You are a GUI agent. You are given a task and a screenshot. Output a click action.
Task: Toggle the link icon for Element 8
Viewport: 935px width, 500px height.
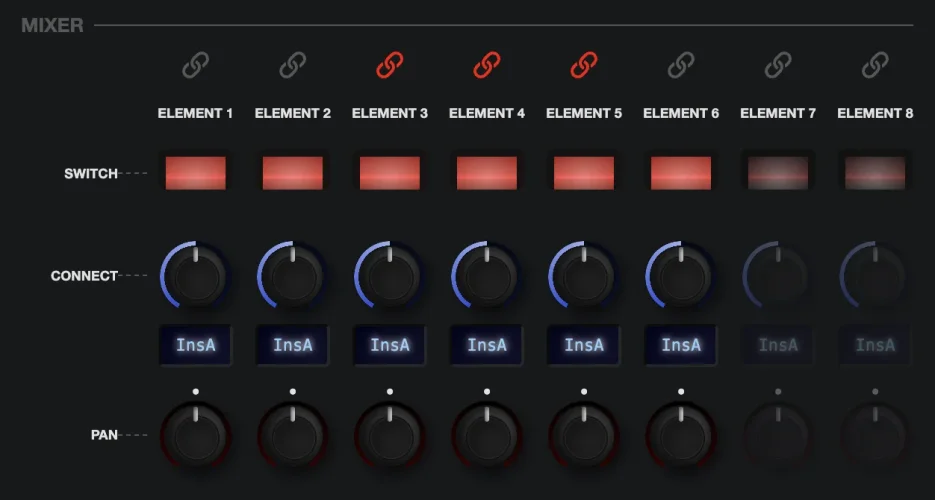(x=874, y=66)
